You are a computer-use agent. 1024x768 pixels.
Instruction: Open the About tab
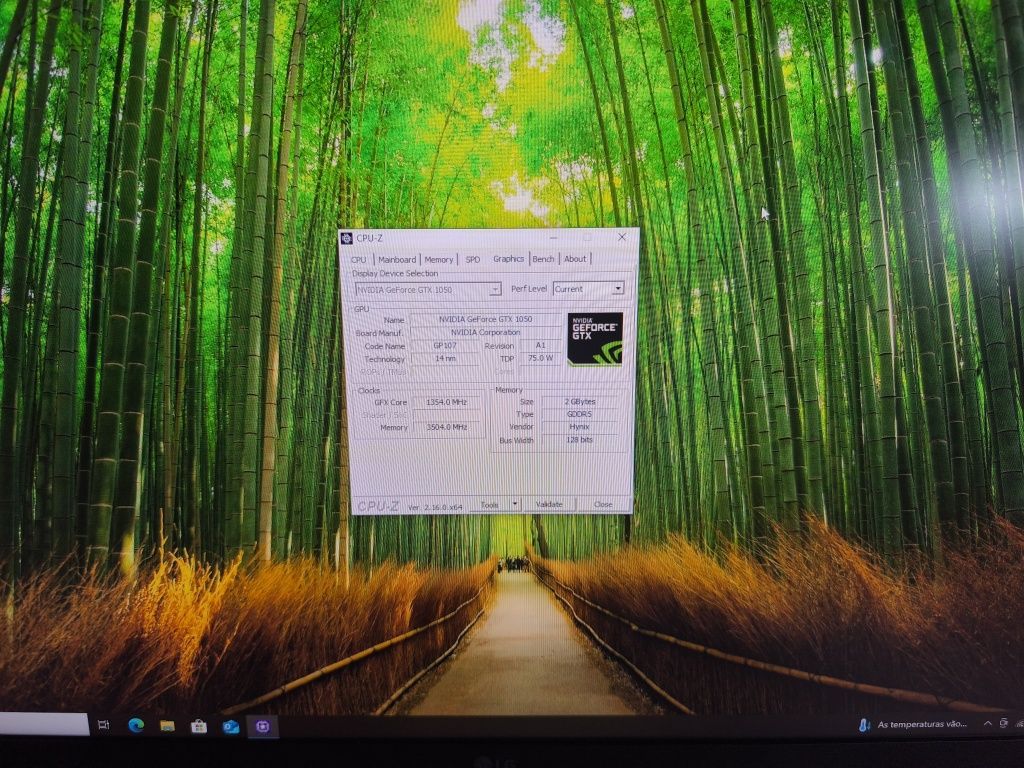(575, 259)
